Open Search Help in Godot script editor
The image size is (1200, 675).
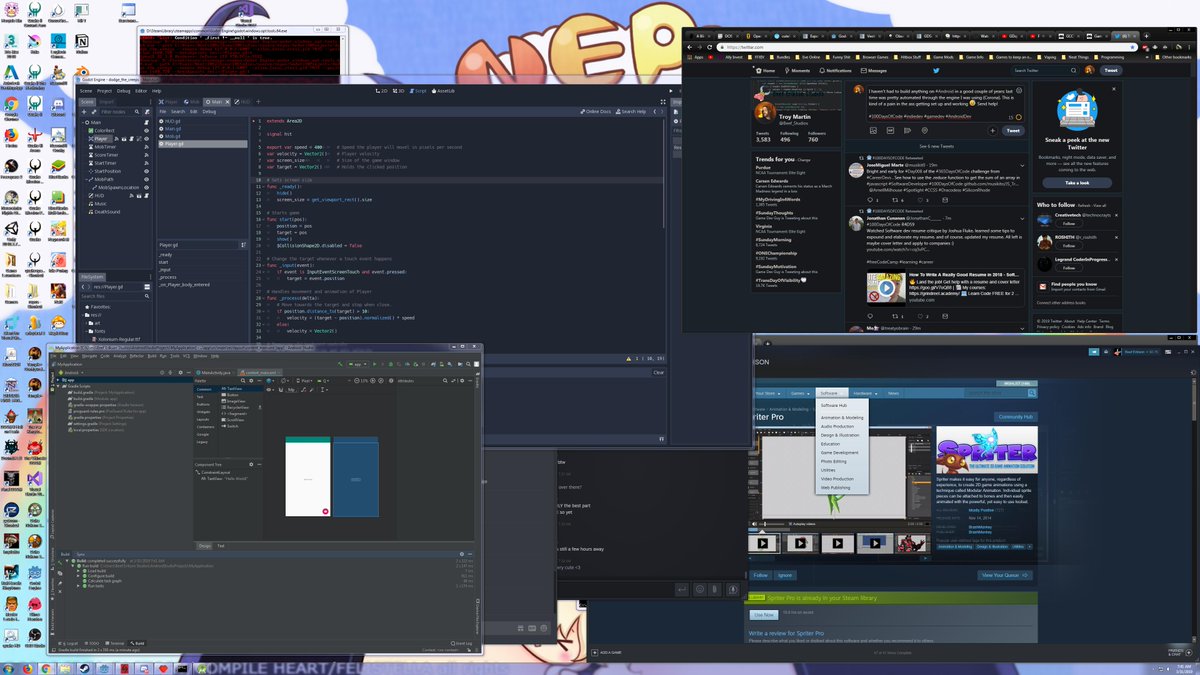[632, 111]
